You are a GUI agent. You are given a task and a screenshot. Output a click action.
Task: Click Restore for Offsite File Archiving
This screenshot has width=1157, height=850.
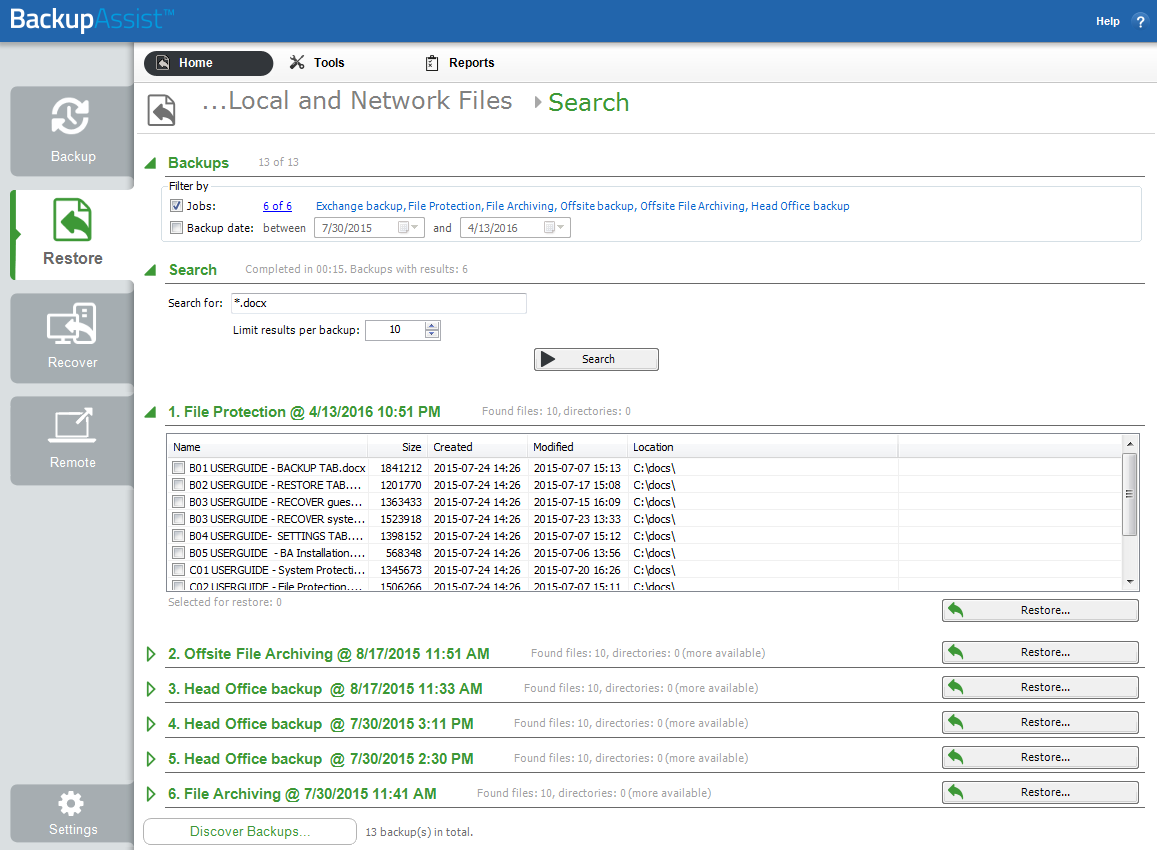pyautogui.click(x=1040, y=652)
